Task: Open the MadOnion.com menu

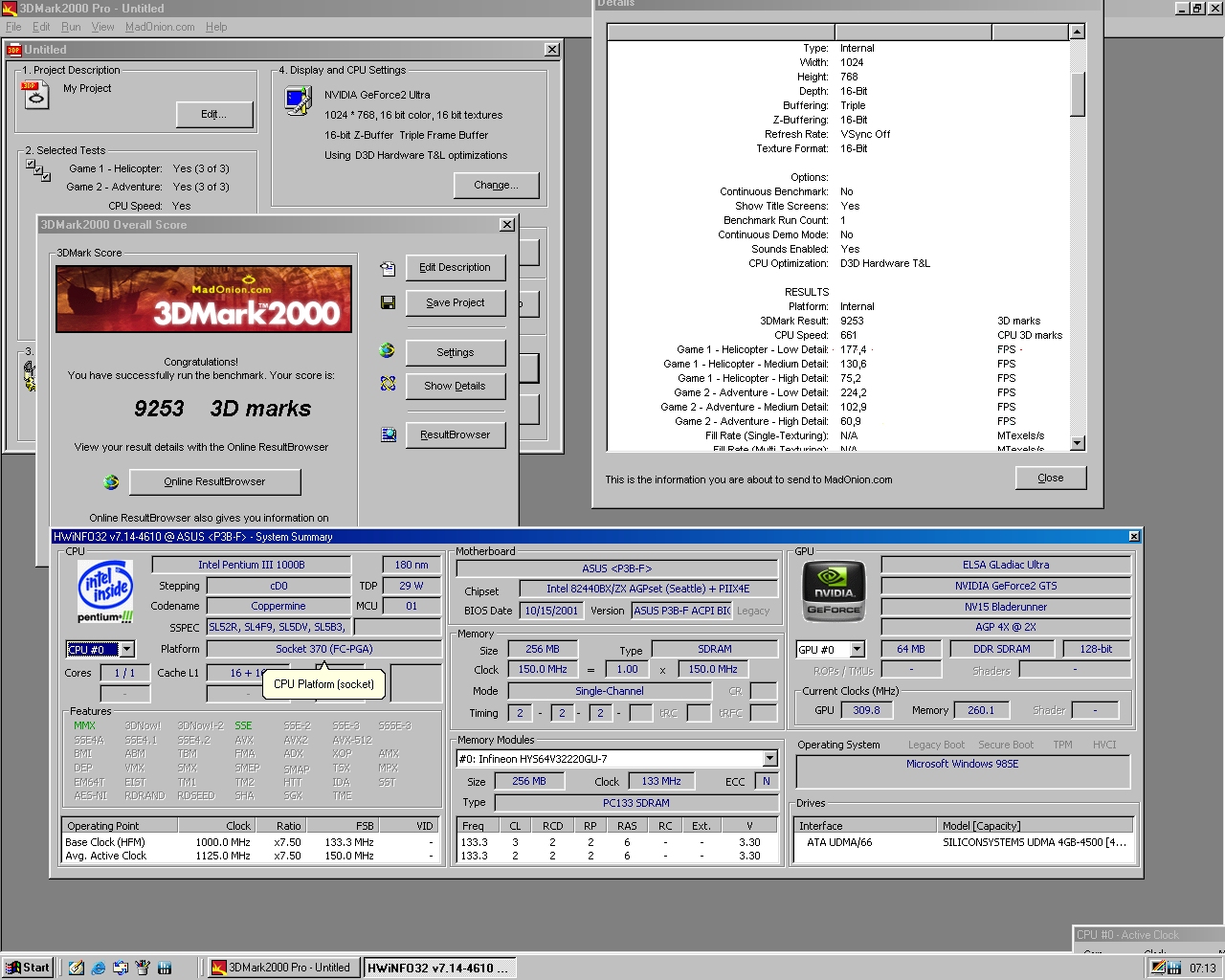Action: pyautogui.click(x=160, y=27)
